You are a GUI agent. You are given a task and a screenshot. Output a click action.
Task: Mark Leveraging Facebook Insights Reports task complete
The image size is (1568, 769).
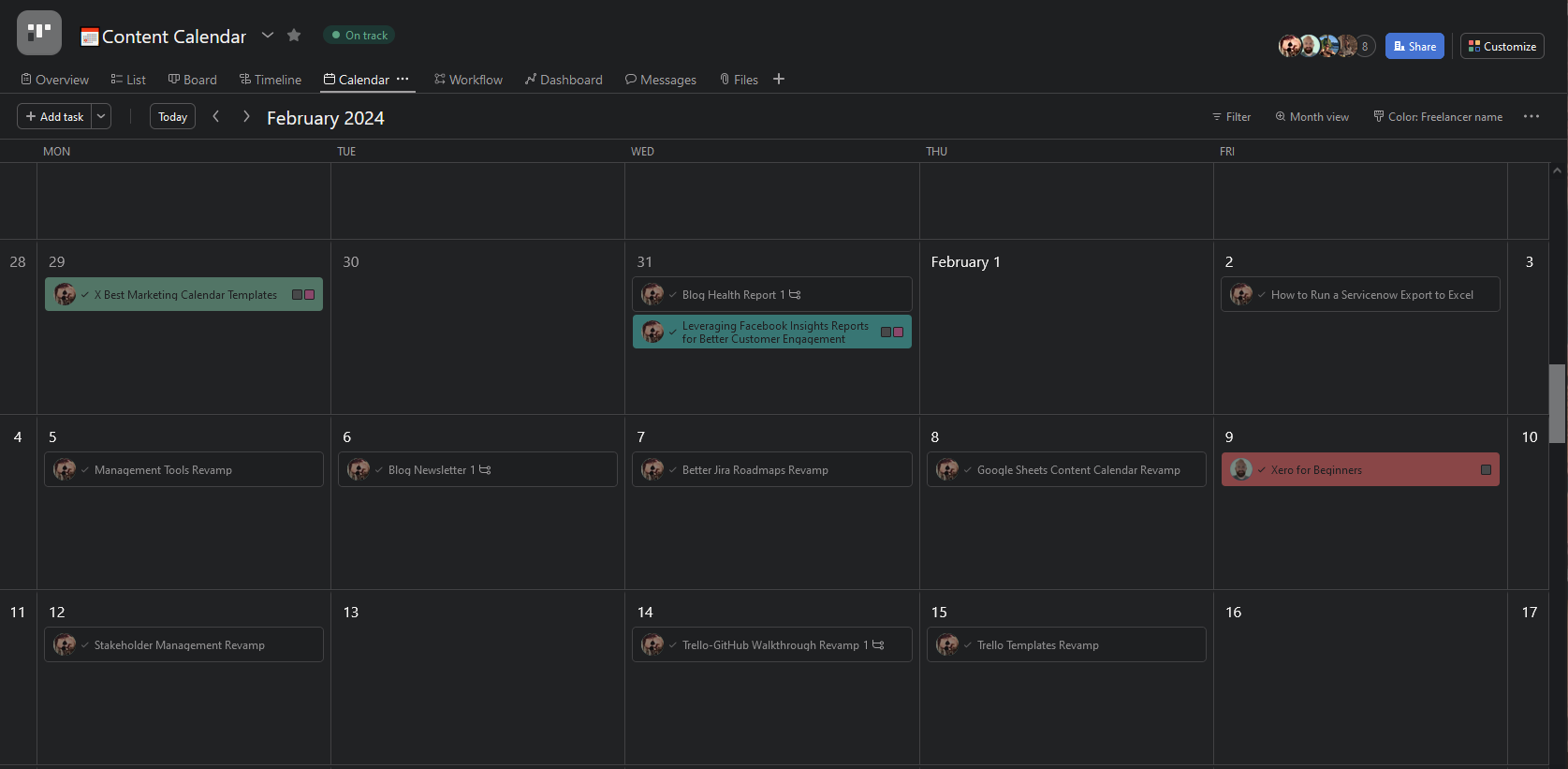click(673, 332)
